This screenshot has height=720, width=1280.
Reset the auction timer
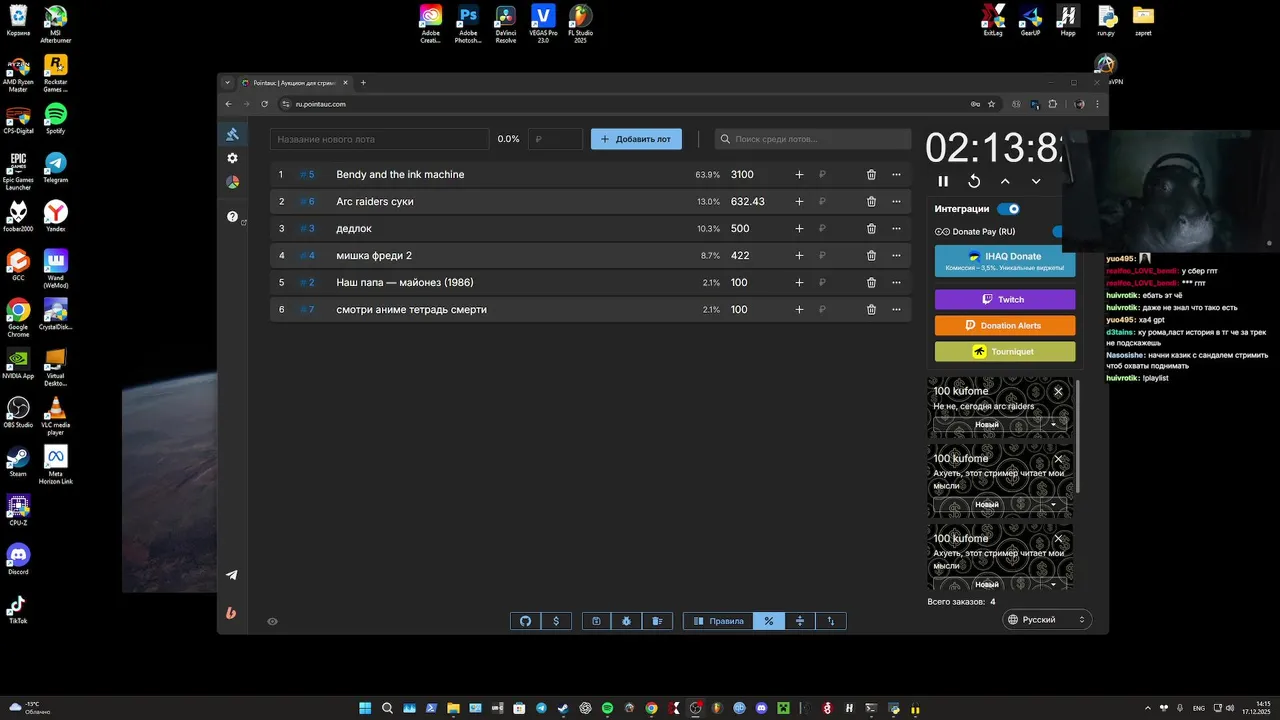pyautogui.click(x=974, y=181)
